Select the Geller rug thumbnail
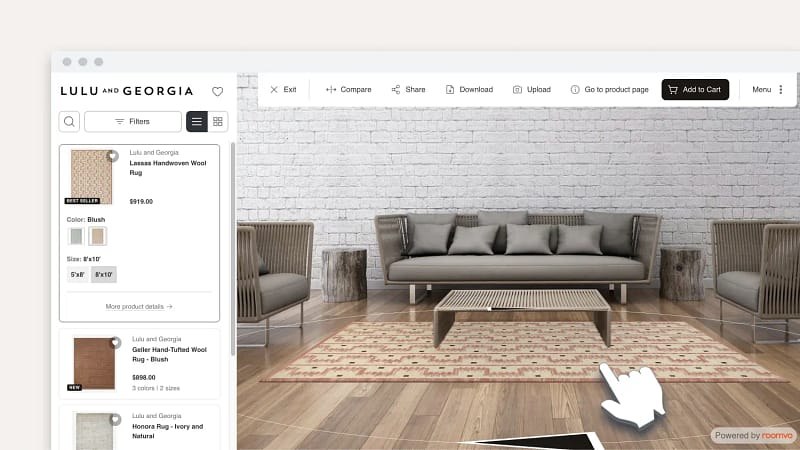 pos(94,363)
